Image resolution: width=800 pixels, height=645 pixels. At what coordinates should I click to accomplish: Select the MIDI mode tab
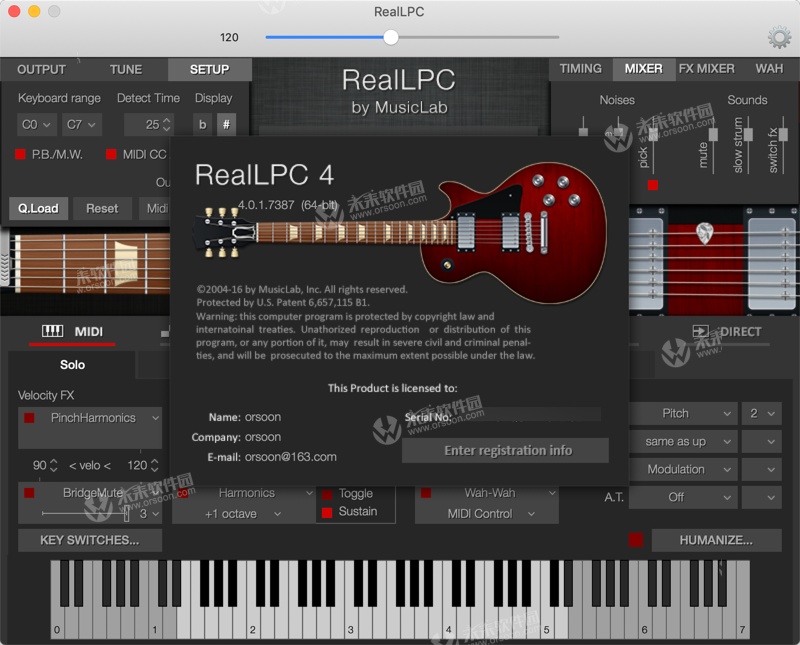[72, 332]
